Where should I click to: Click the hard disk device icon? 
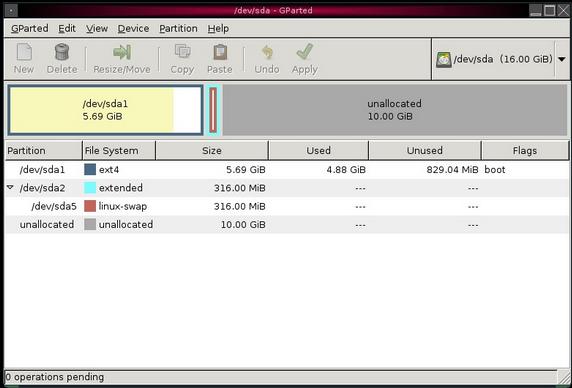(x=444, y=59)
